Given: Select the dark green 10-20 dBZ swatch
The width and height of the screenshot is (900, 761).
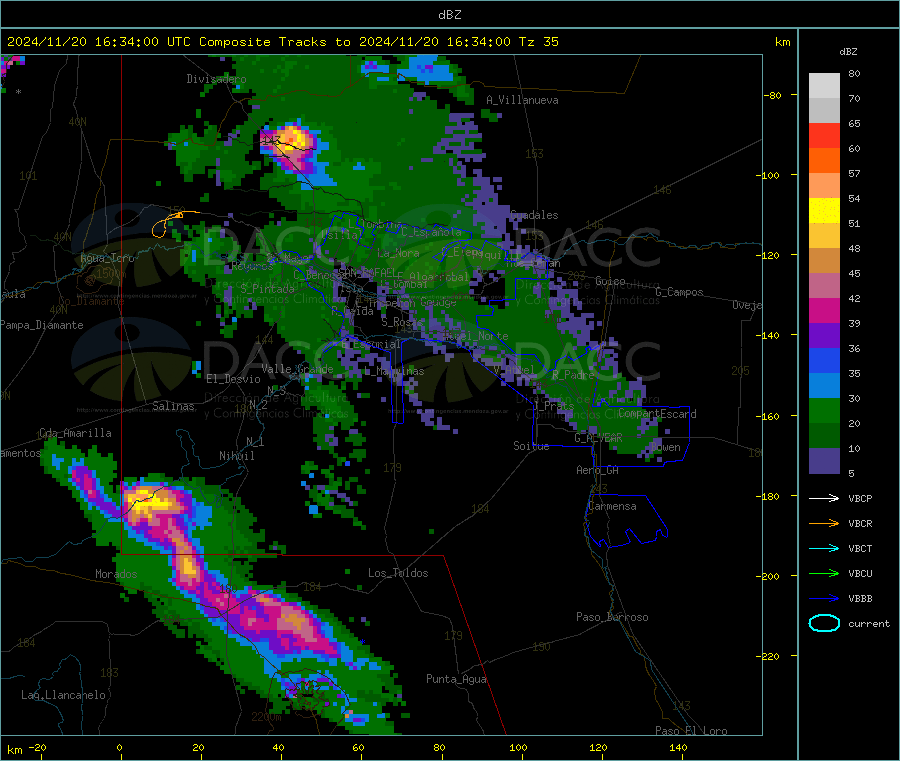Looking at the screenshot, I should coord(824,436).
